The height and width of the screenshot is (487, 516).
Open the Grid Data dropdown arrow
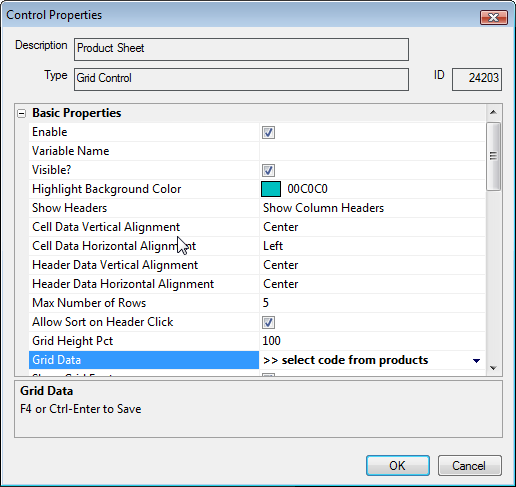click(x=476, y=360)
